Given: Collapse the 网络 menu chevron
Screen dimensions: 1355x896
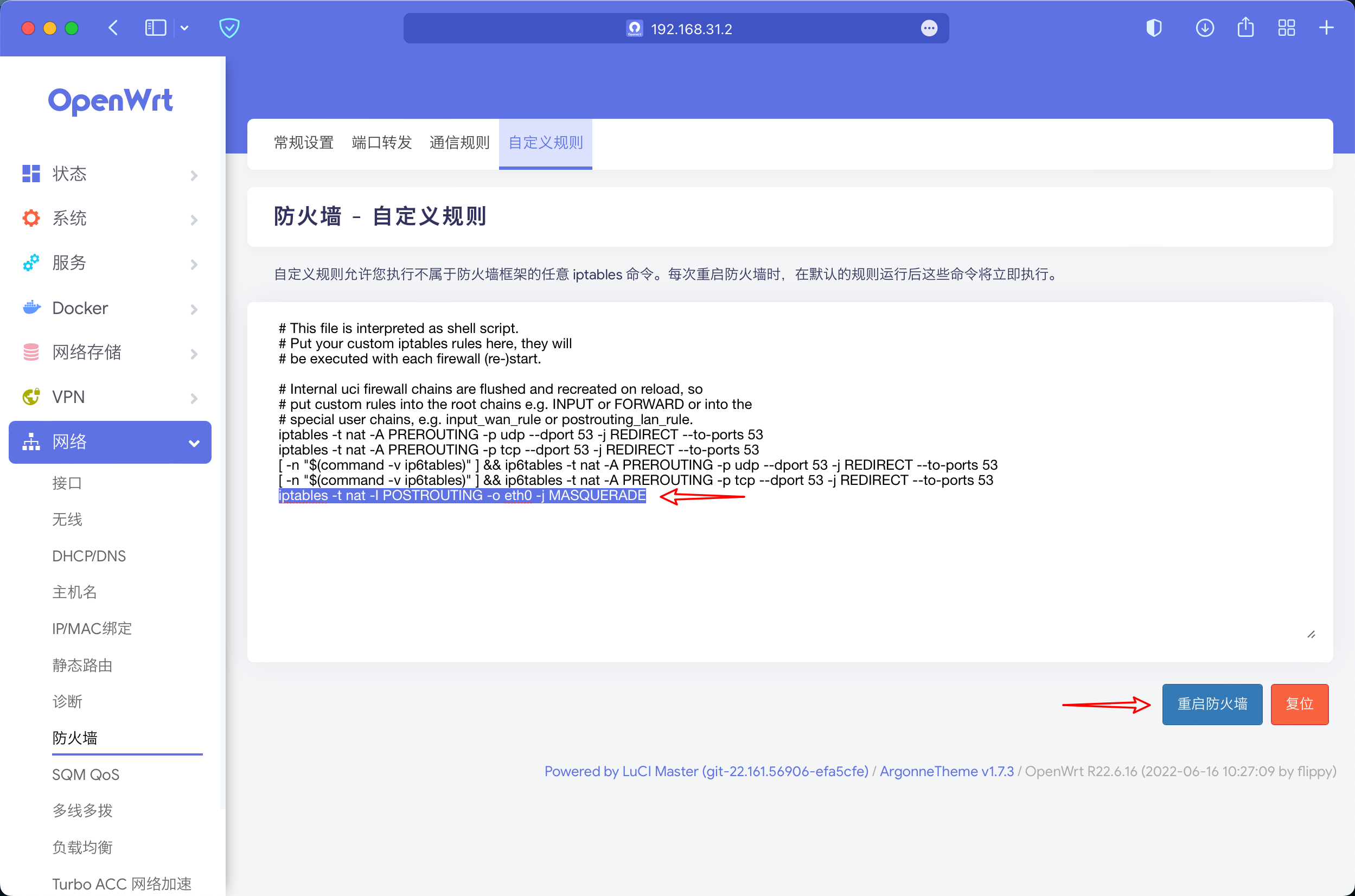Looking at the screenshot, I should [x=194, y=443].
